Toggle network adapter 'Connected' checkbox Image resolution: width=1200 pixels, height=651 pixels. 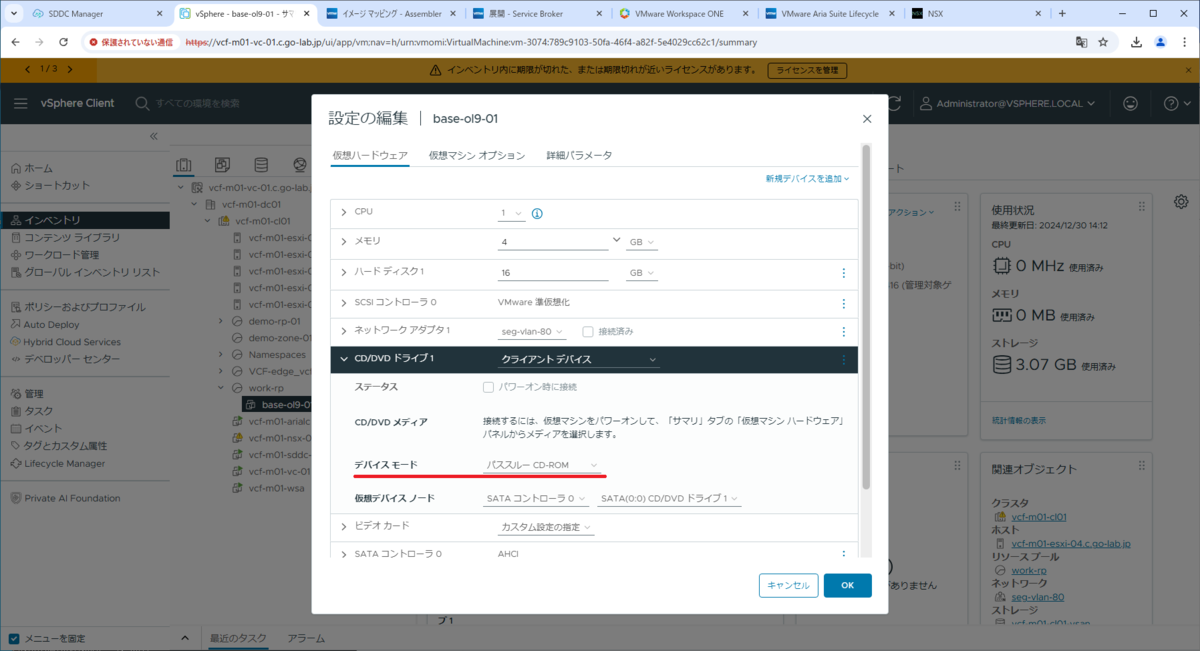click(x=588, y=331)
